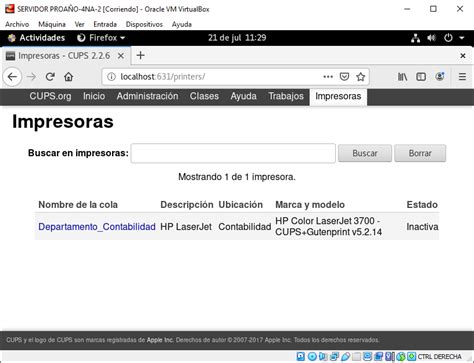
Task: Open VirtualBox Archivo menu
Action: tap(17, 24)
